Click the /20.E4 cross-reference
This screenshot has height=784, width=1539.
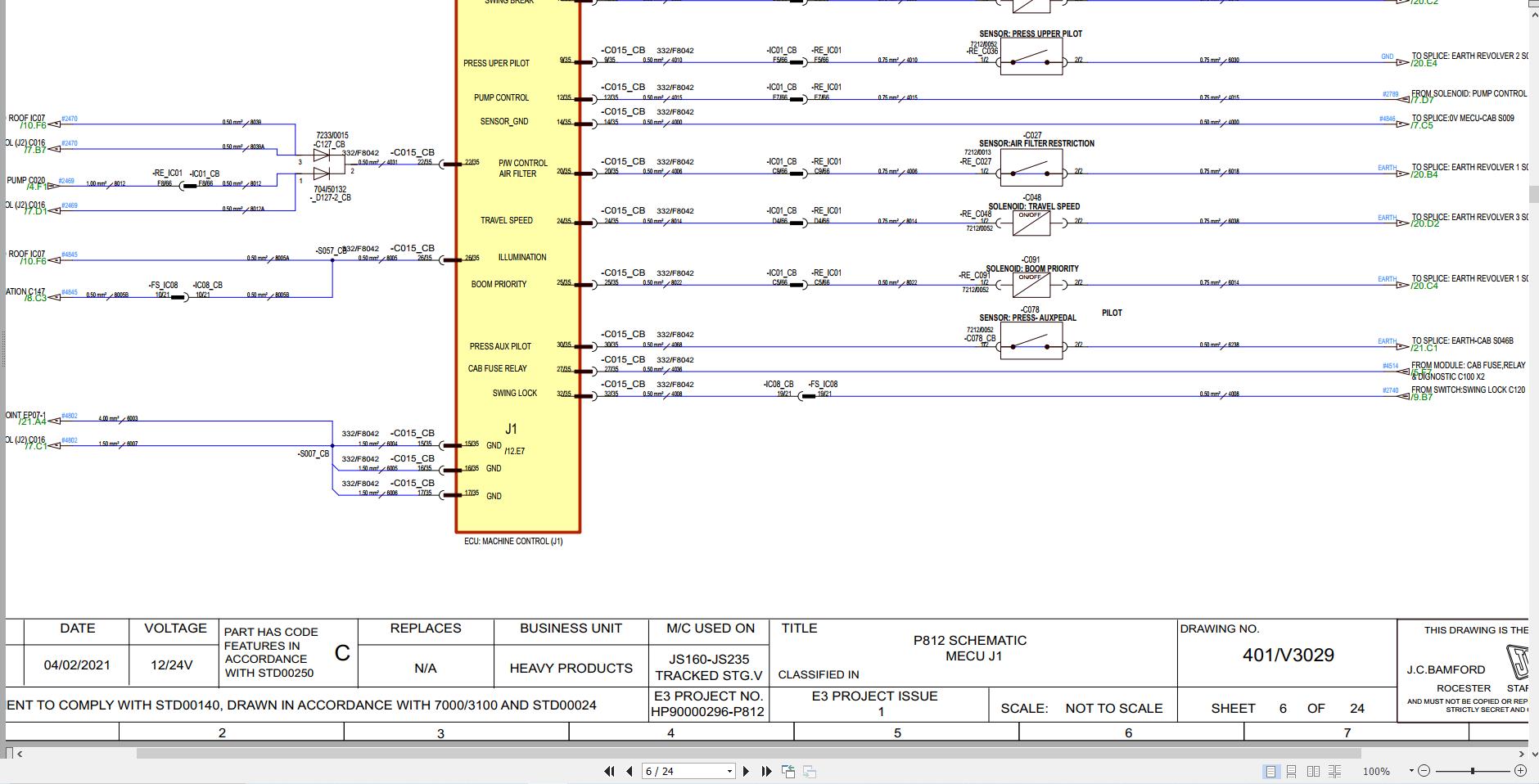tap(1424, 64)
